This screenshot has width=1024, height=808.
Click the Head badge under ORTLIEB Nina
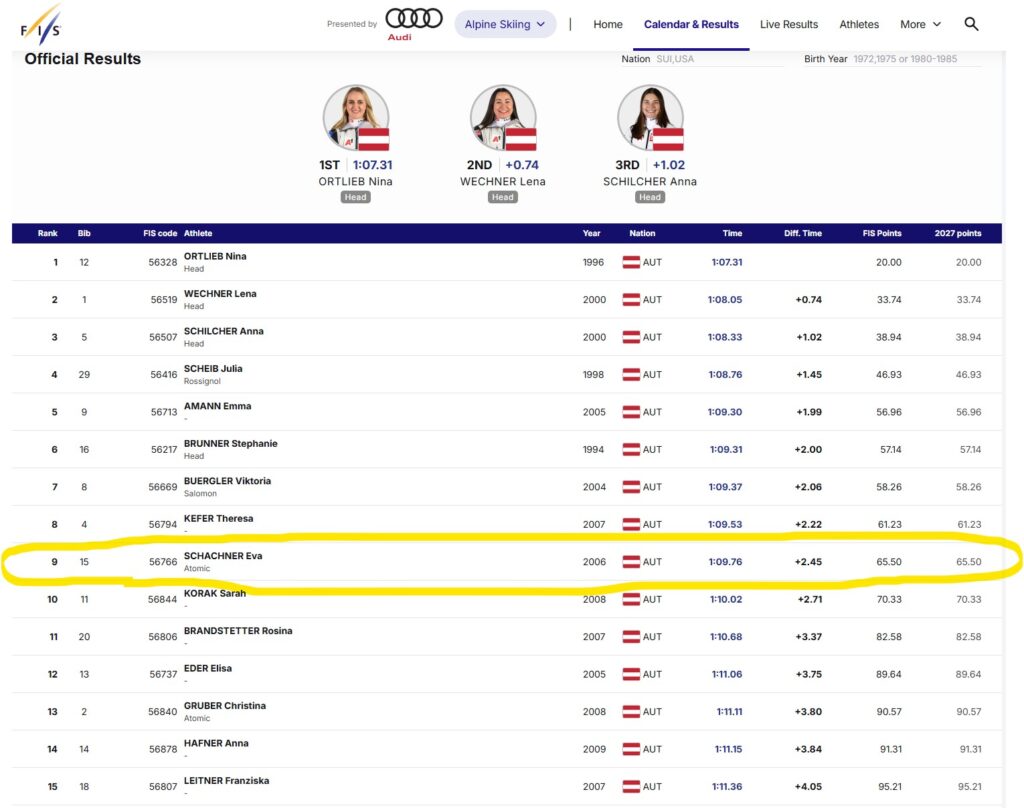[x=355, y=197]
